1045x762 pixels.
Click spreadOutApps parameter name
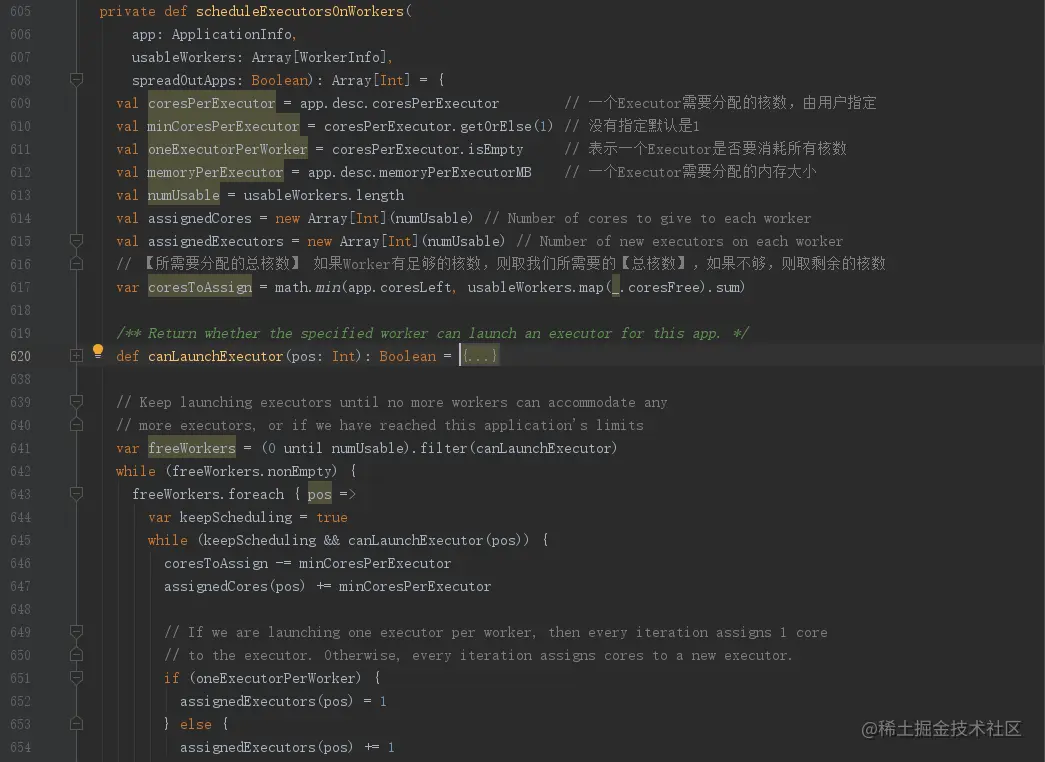pos(183,80)
